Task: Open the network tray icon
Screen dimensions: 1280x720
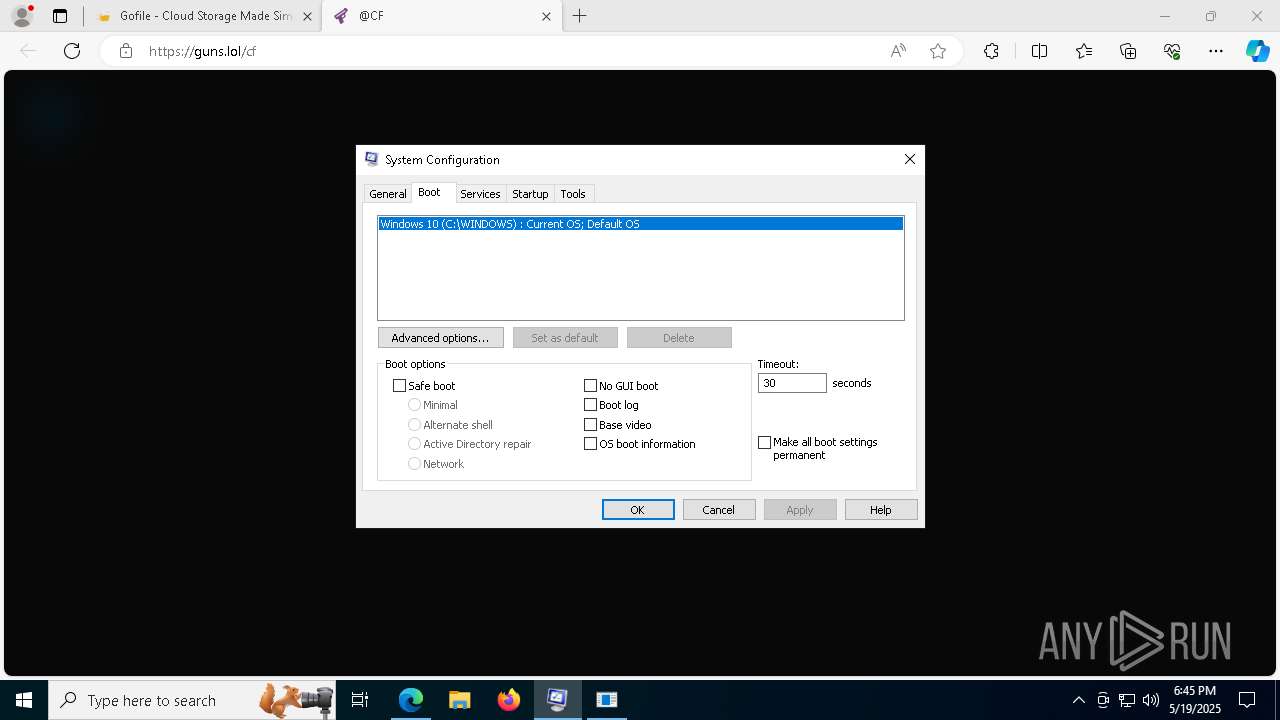Action: pos(1127,700)
